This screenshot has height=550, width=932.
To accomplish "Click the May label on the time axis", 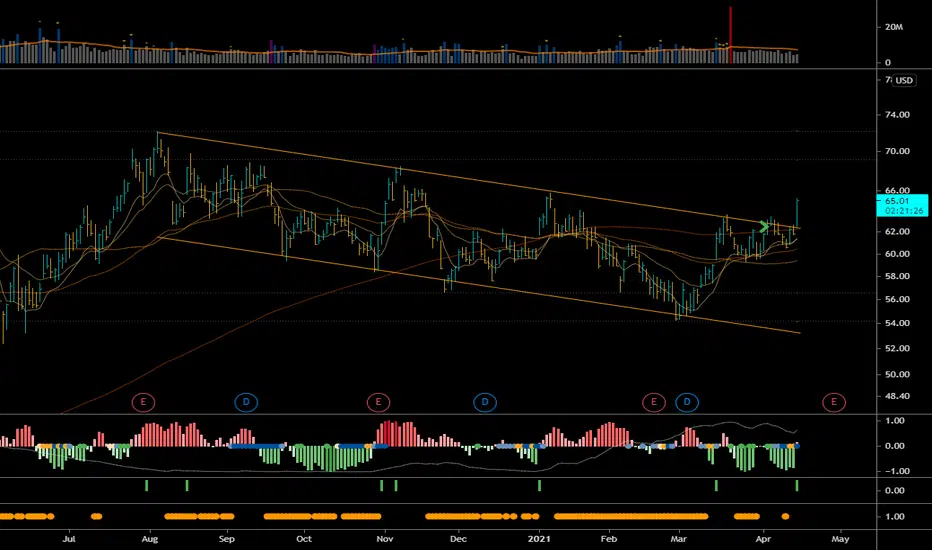I will tap(840, 539).
